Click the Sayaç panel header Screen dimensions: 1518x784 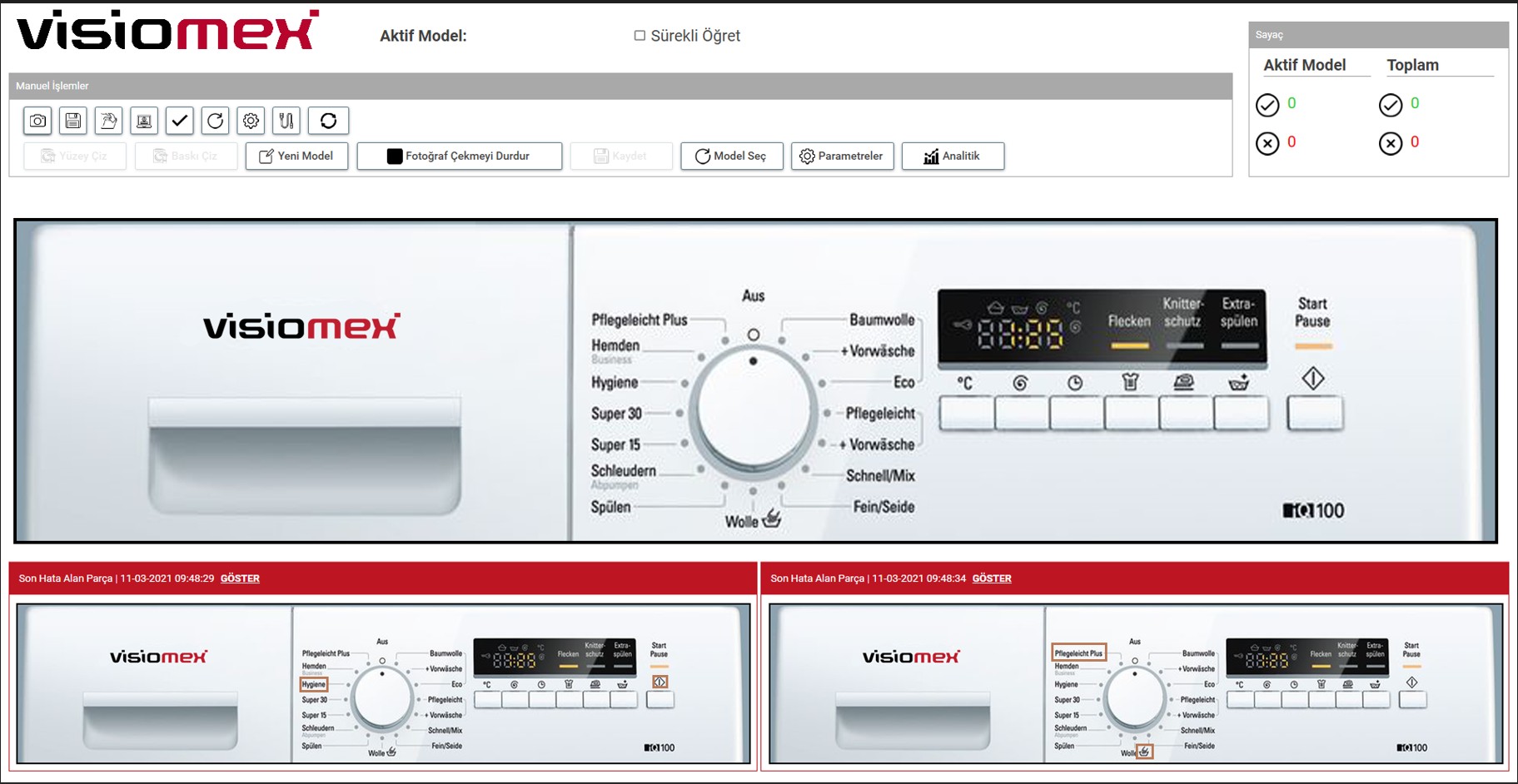click(1378, 35)
